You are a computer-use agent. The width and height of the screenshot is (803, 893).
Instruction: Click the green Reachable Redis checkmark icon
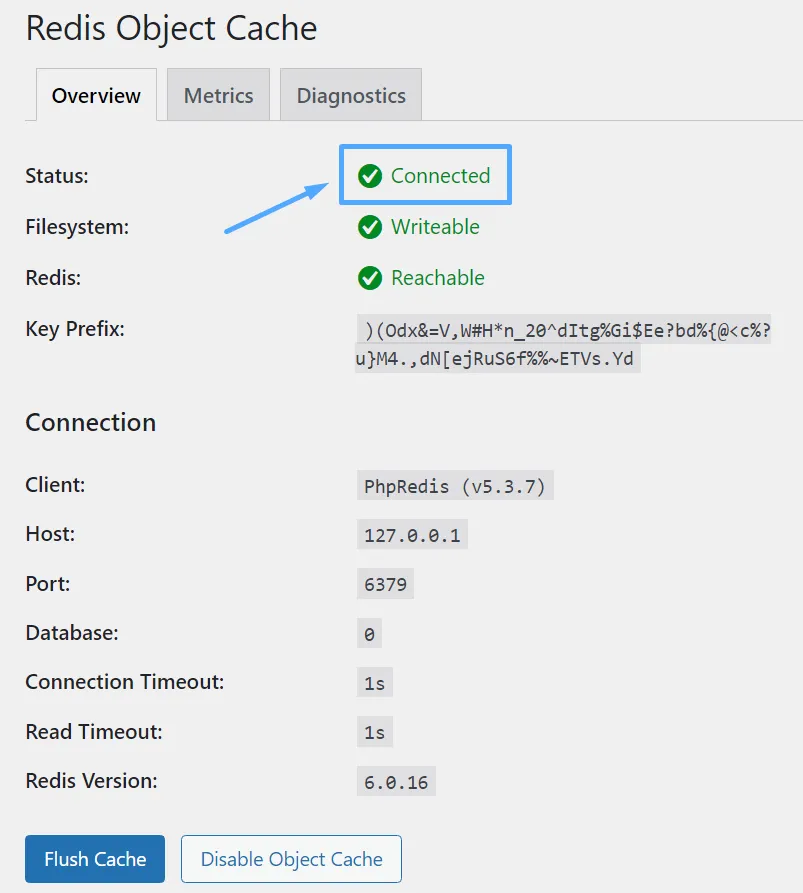[x=370, y=278]
